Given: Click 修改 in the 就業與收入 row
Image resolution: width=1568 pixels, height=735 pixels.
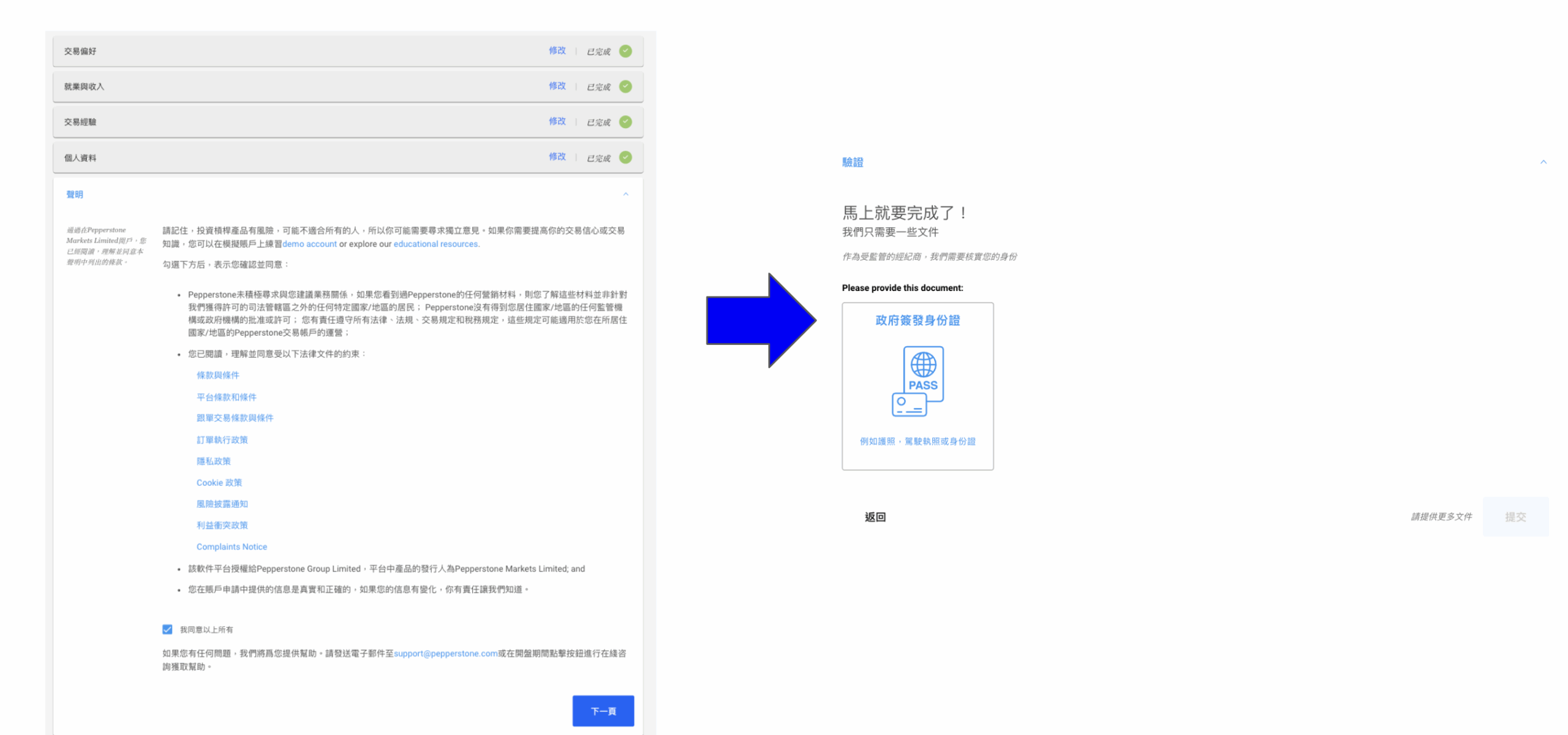Looking at the screenshot, I should pos(557,86).
